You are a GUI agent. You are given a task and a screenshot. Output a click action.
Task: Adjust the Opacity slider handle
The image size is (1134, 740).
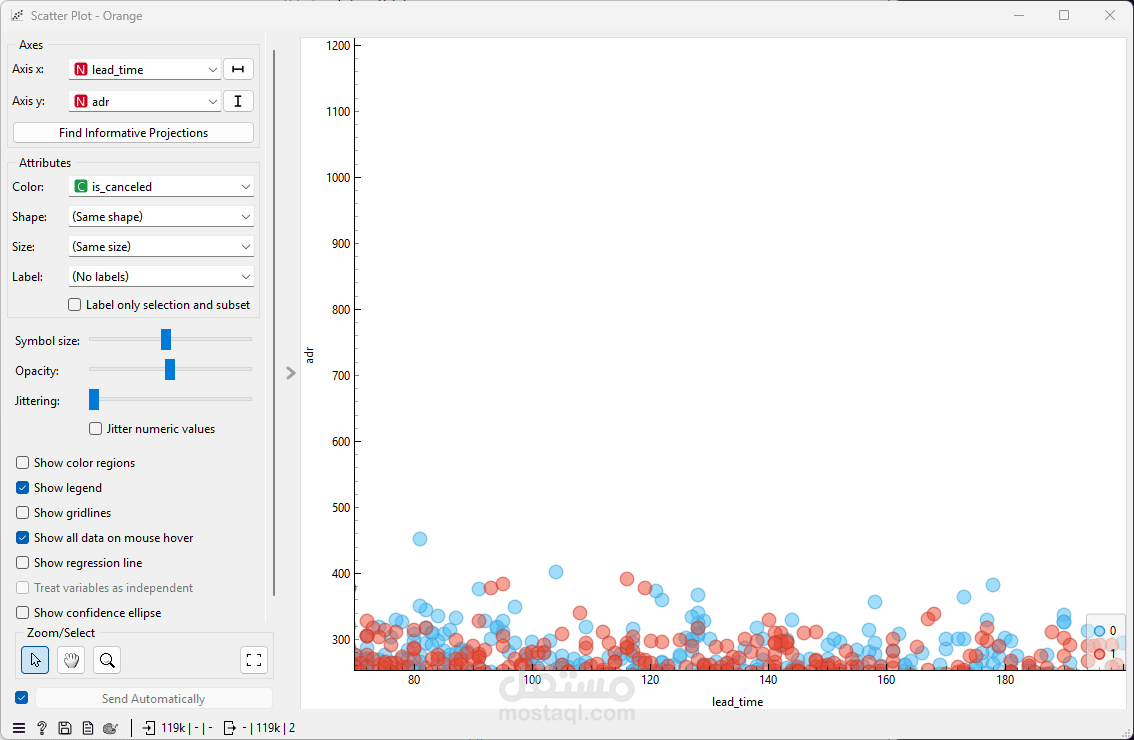click(170, 370)
